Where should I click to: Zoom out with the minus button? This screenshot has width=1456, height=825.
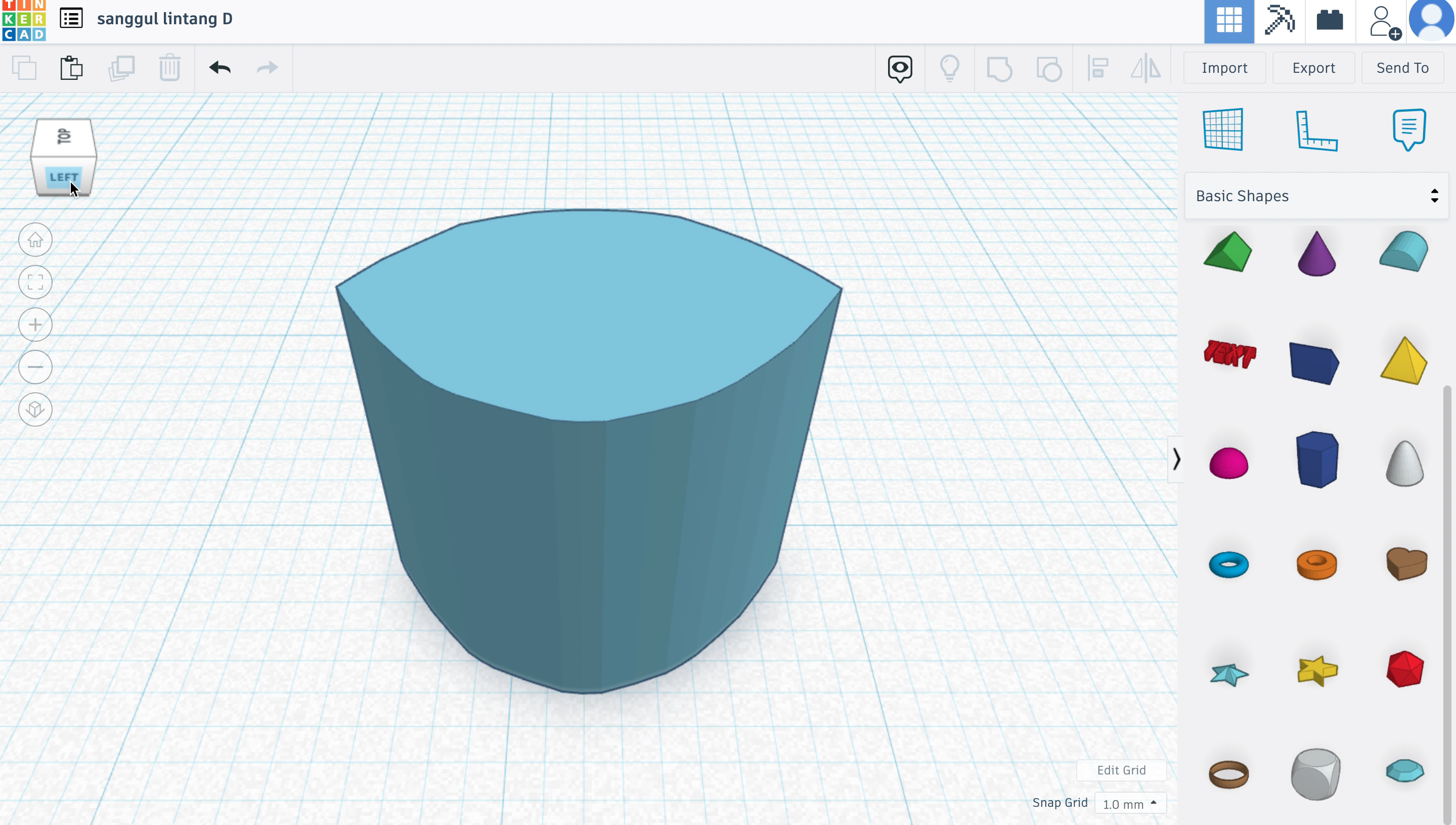point(35,367)
